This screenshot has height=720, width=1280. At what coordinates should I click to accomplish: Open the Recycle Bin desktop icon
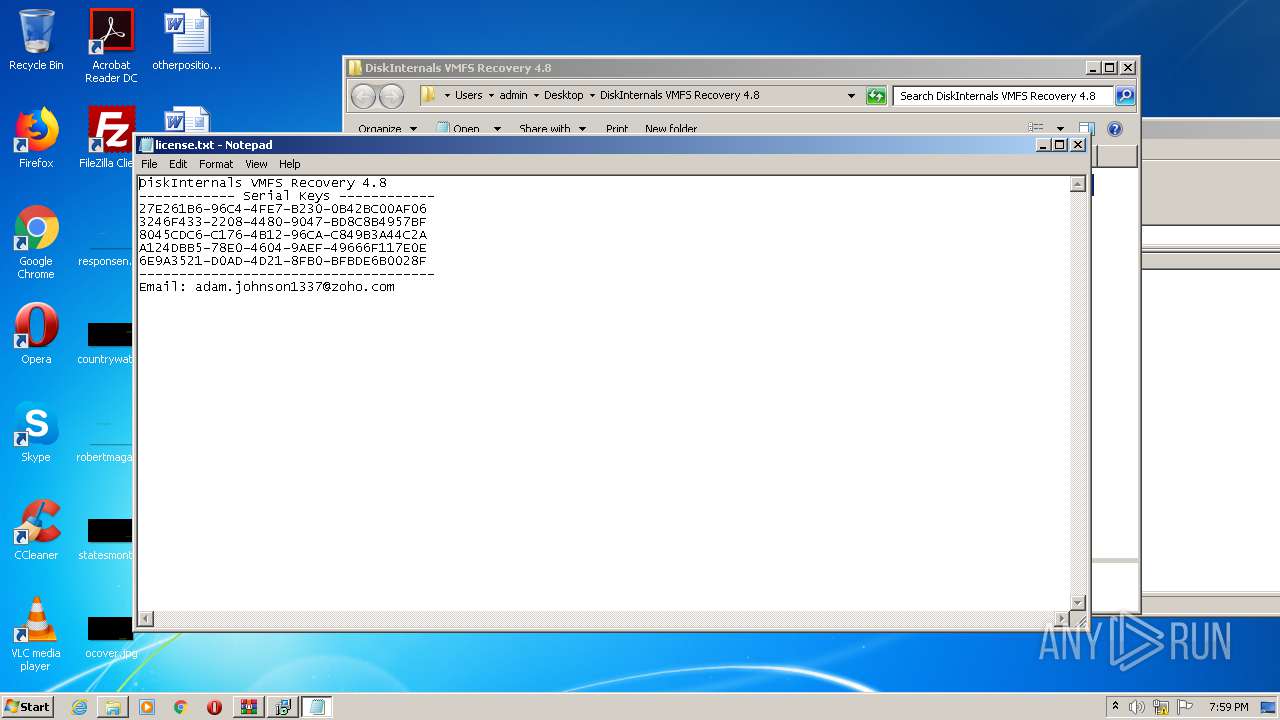(36, 40)
